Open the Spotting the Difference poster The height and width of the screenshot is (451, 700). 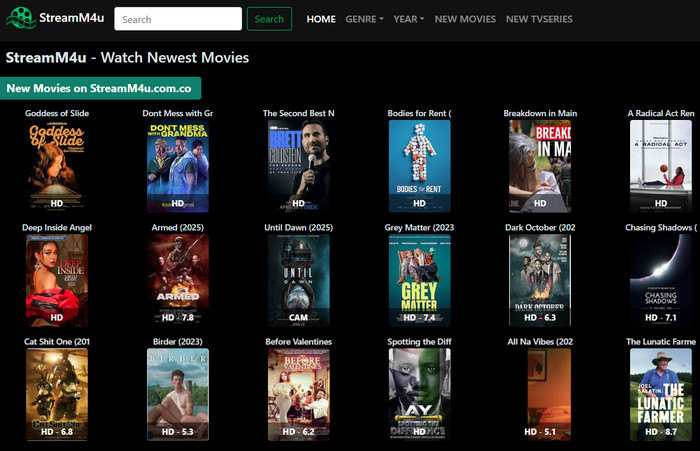(420, 395)
